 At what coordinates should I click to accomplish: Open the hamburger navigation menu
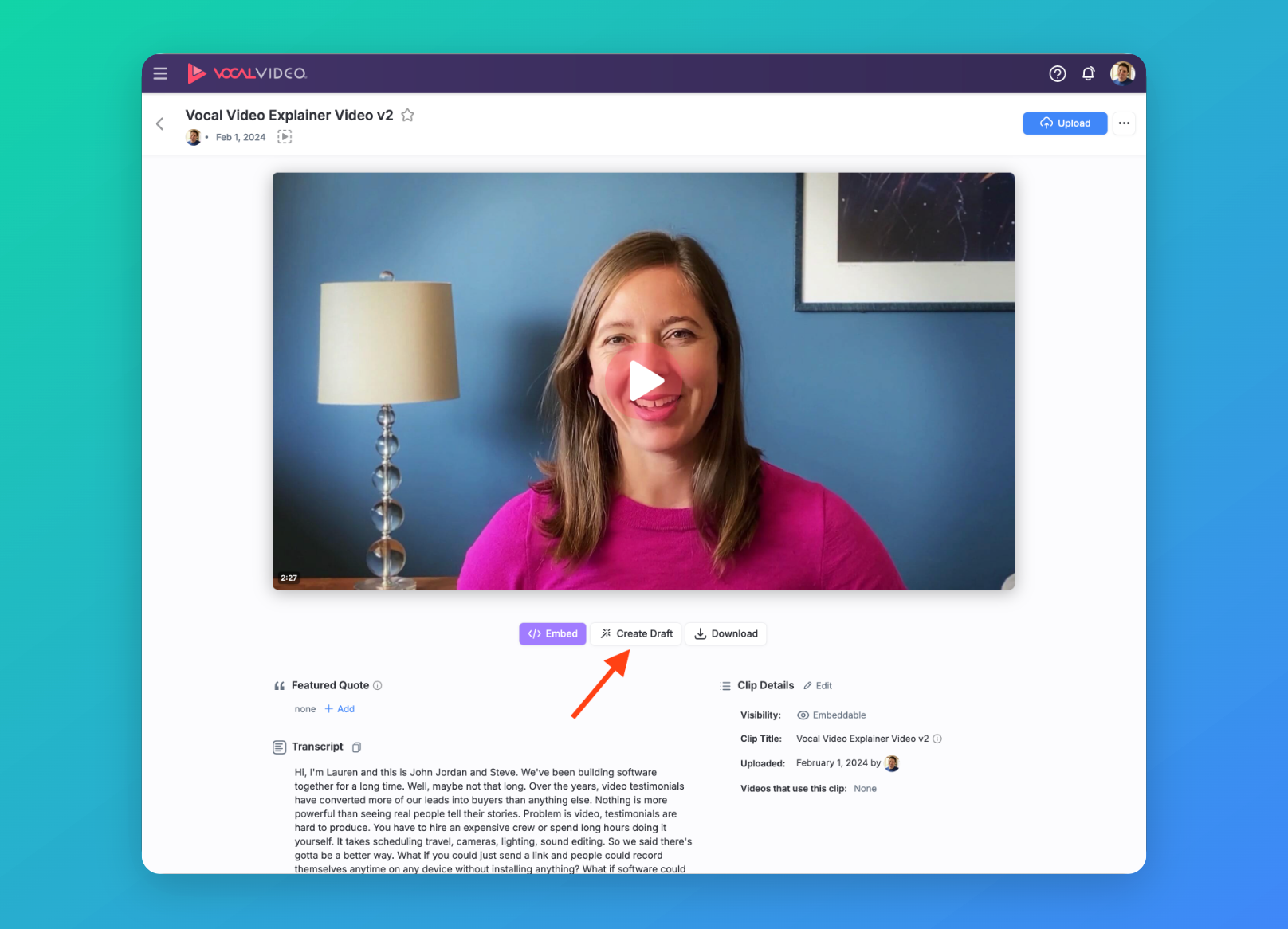pyautogui.click(x=160, y=73)
